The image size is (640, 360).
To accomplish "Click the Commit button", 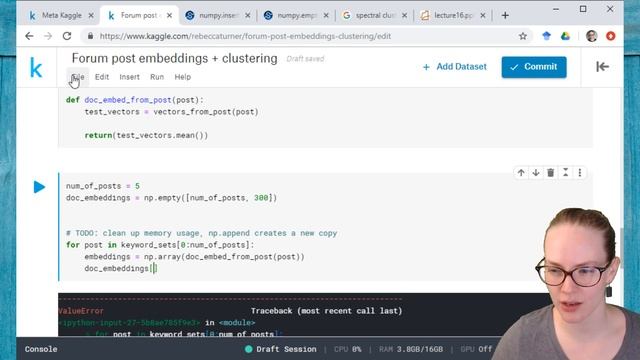I will click(x=534, y=67).
